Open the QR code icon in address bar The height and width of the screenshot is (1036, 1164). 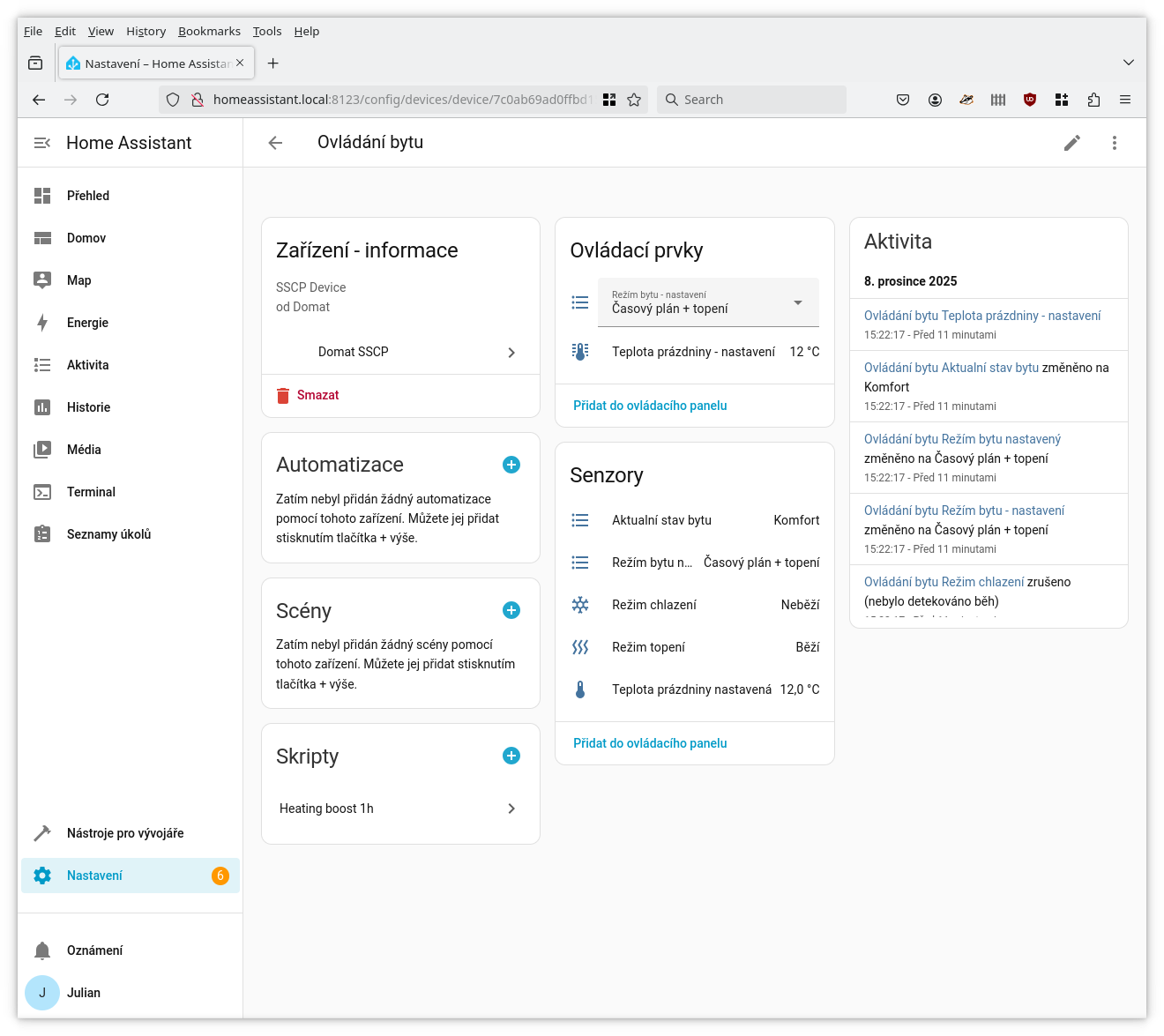[x=609, y=100]
